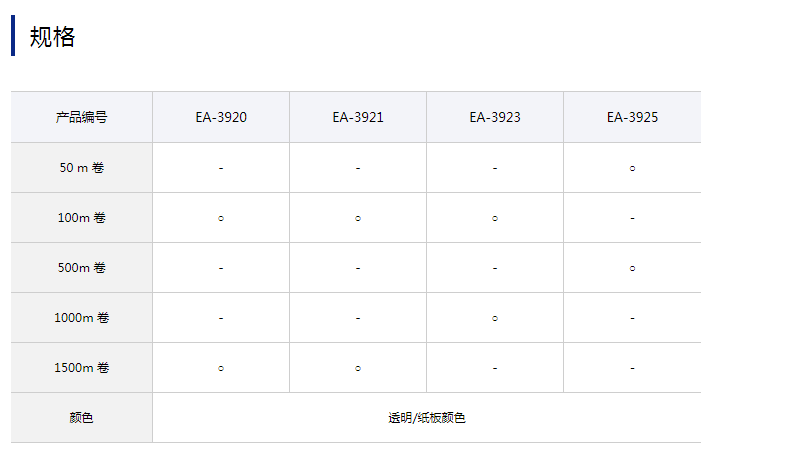Select the 1000m 卷 row label

[82, 318]
